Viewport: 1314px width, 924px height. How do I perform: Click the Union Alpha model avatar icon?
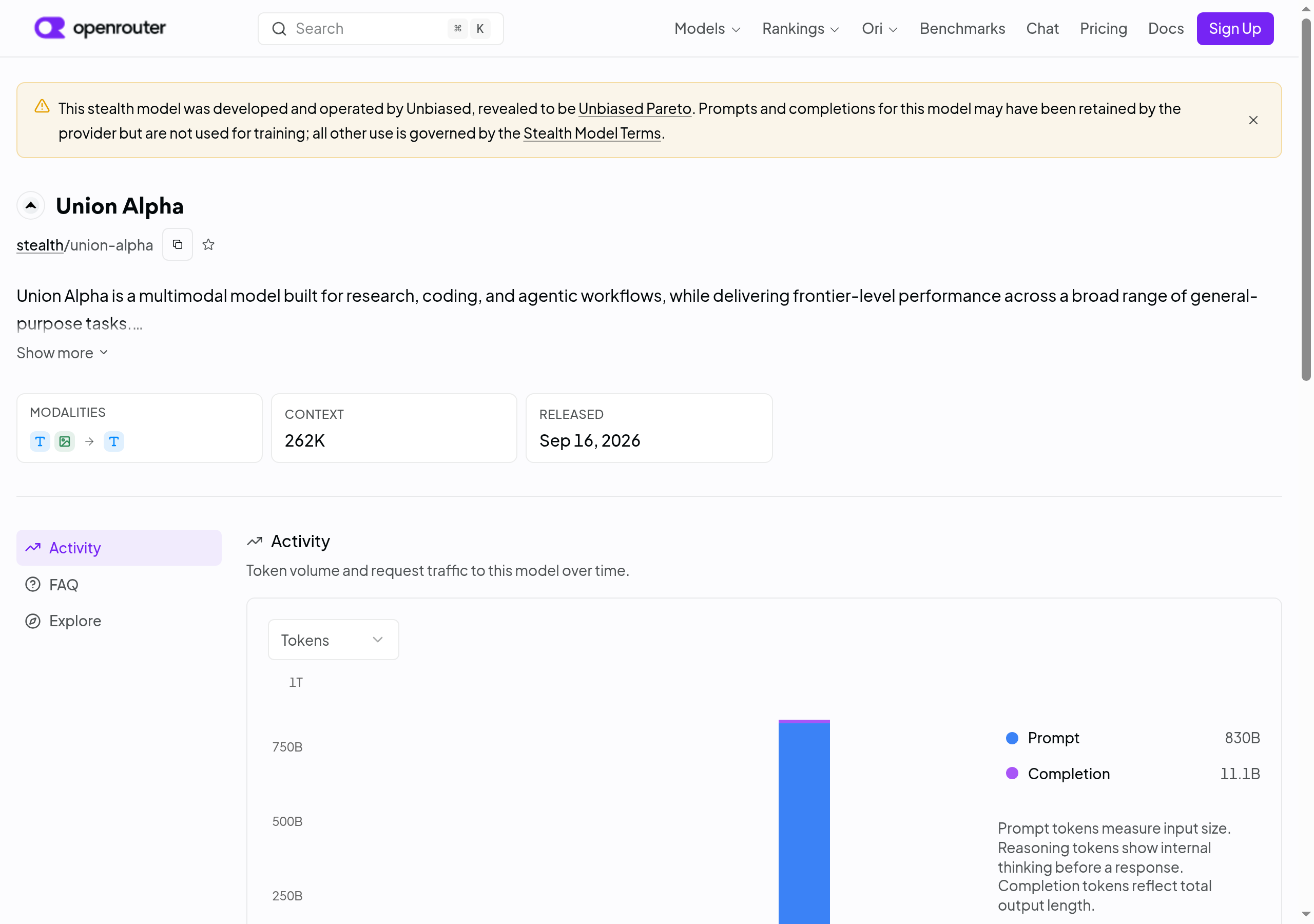tap(31, 205)
